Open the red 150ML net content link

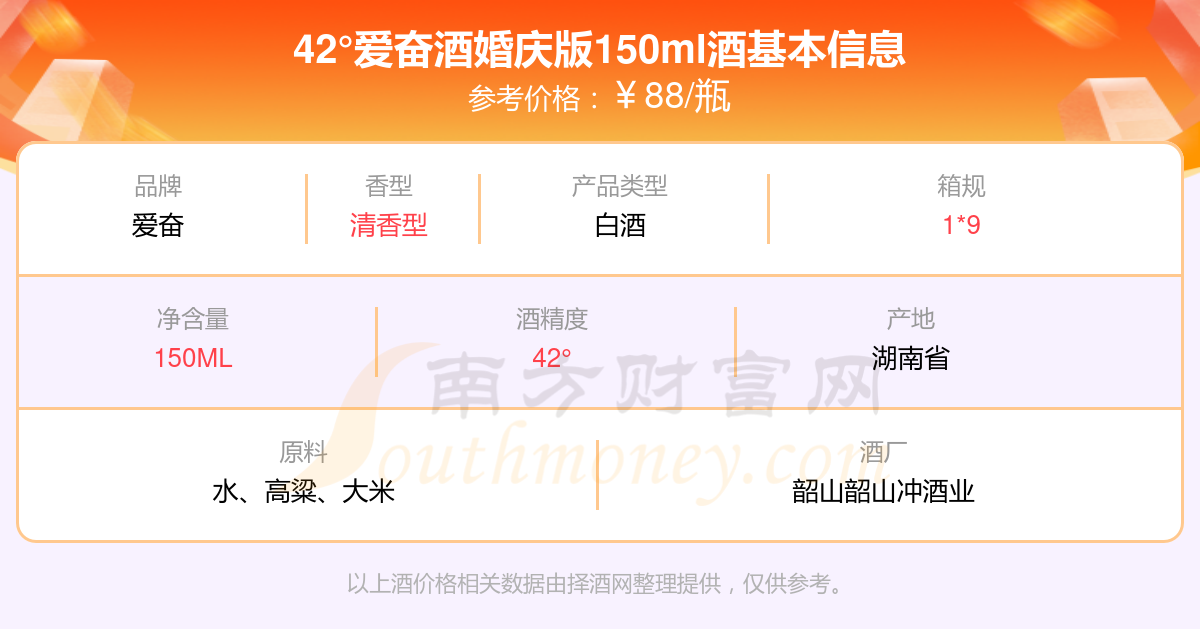[x=193, y=358]
